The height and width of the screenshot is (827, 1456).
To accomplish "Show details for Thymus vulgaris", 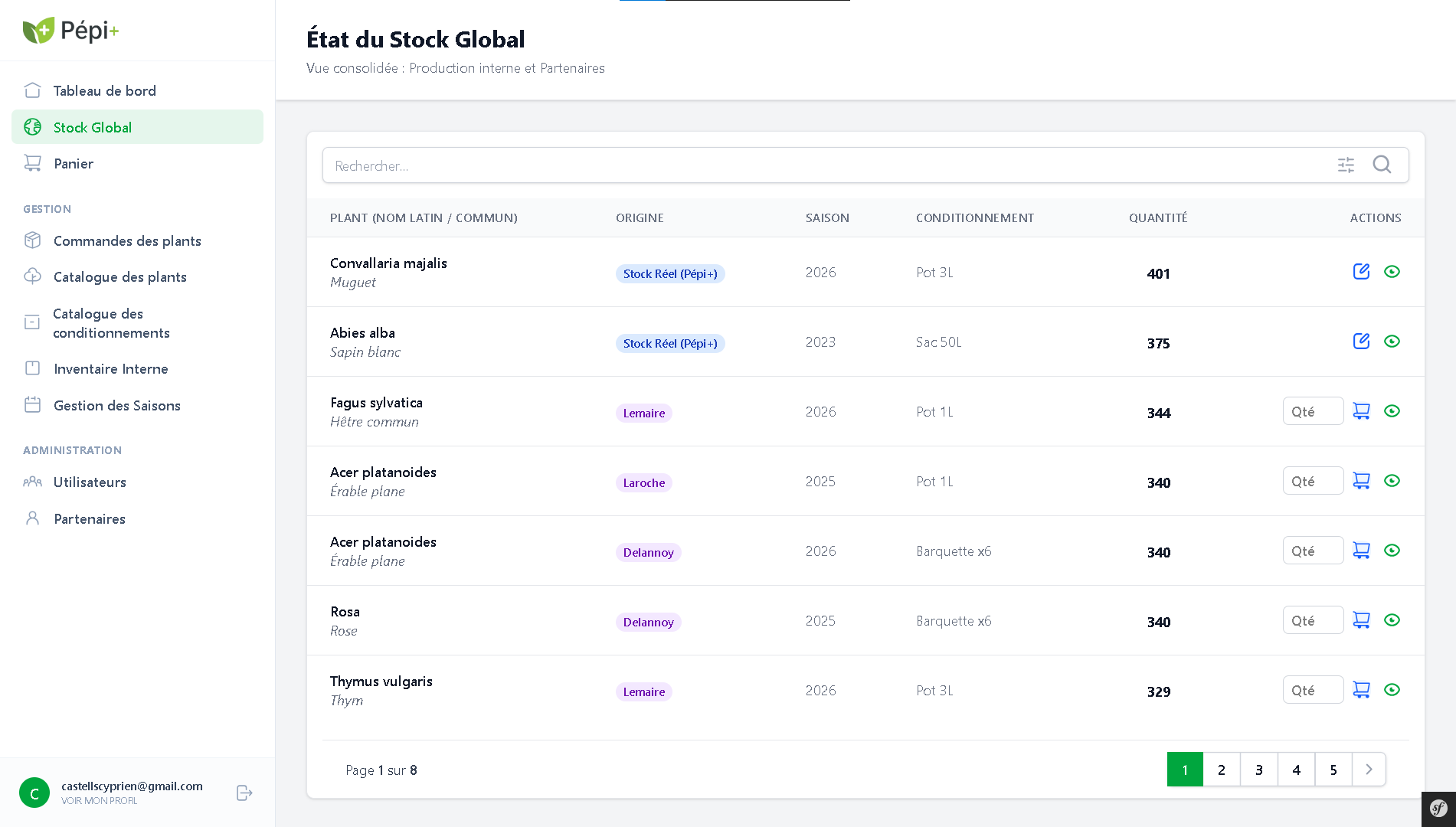I will (1392, 689).
